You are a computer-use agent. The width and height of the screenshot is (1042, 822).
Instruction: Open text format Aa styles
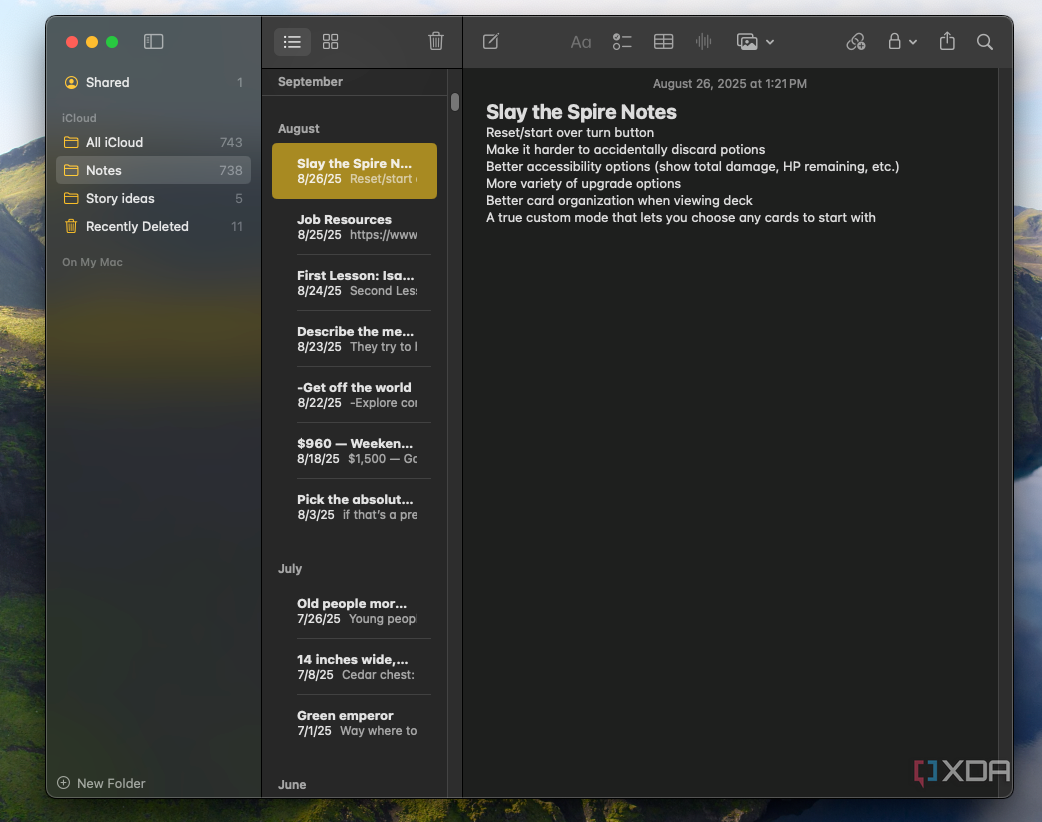pyautogui.click(x=581, y=43)
